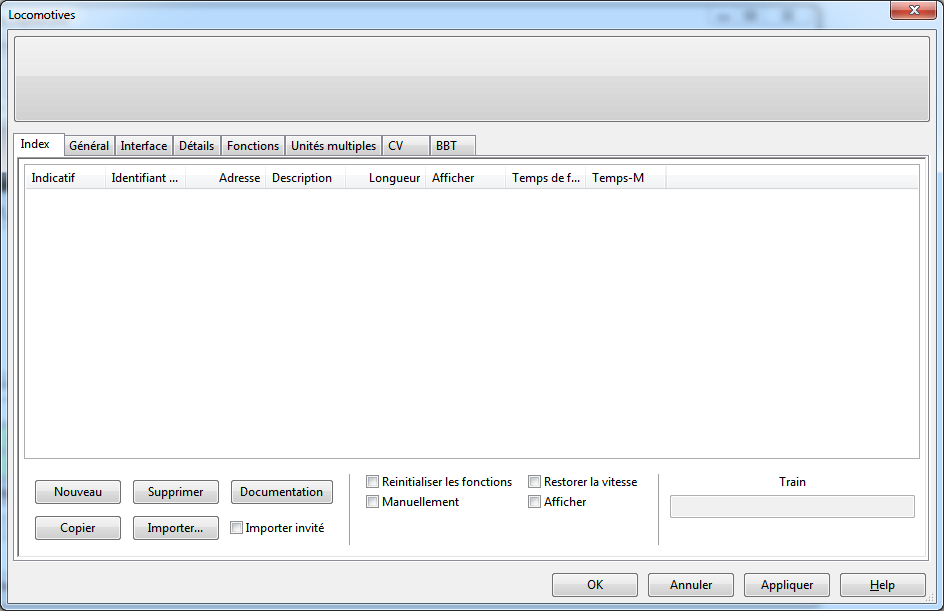Tick the Afficher checkbox
The width and height of the screenshot is (944, 611).
pyautogui.click(x=535, y=502)
